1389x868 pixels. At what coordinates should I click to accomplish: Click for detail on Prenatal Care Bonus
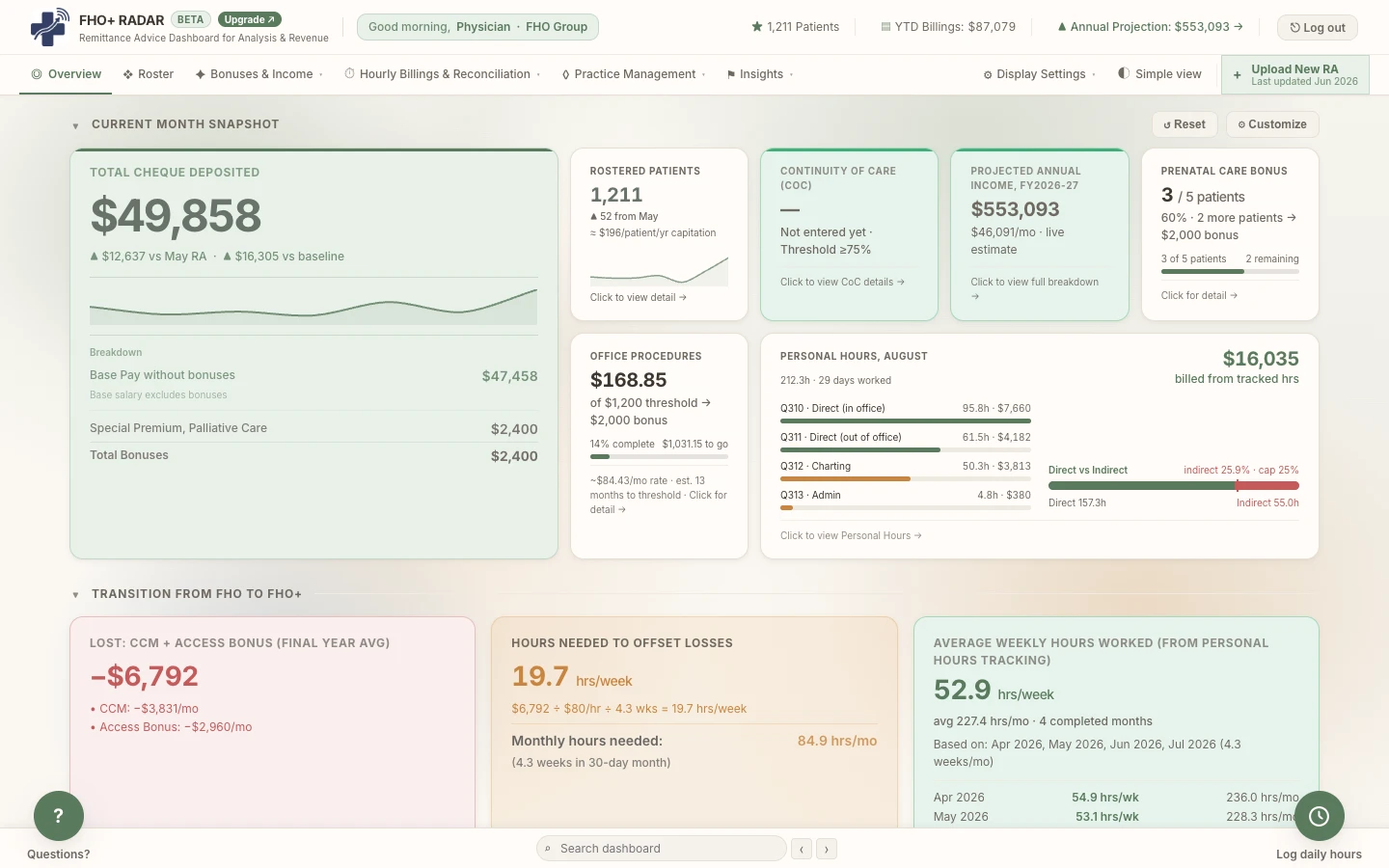pos(1199,295)
